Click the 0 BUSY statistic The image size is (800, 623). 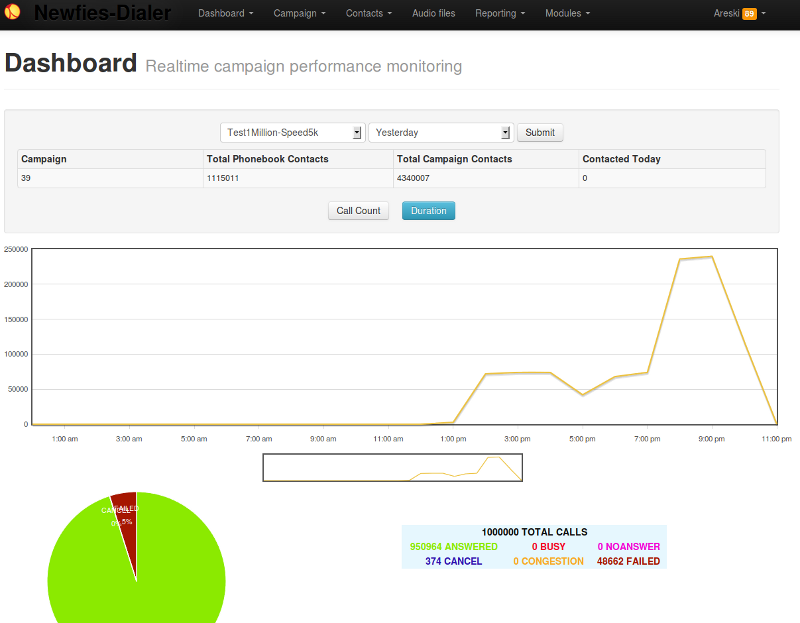[x=548, y=546]
